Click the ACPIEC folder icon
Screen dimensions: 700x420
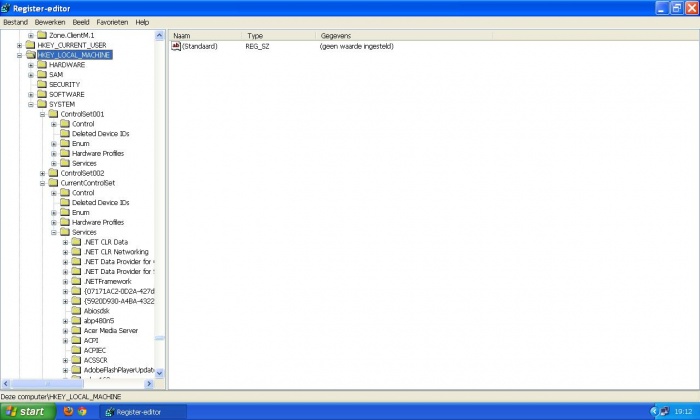click(x=77, y=350)
